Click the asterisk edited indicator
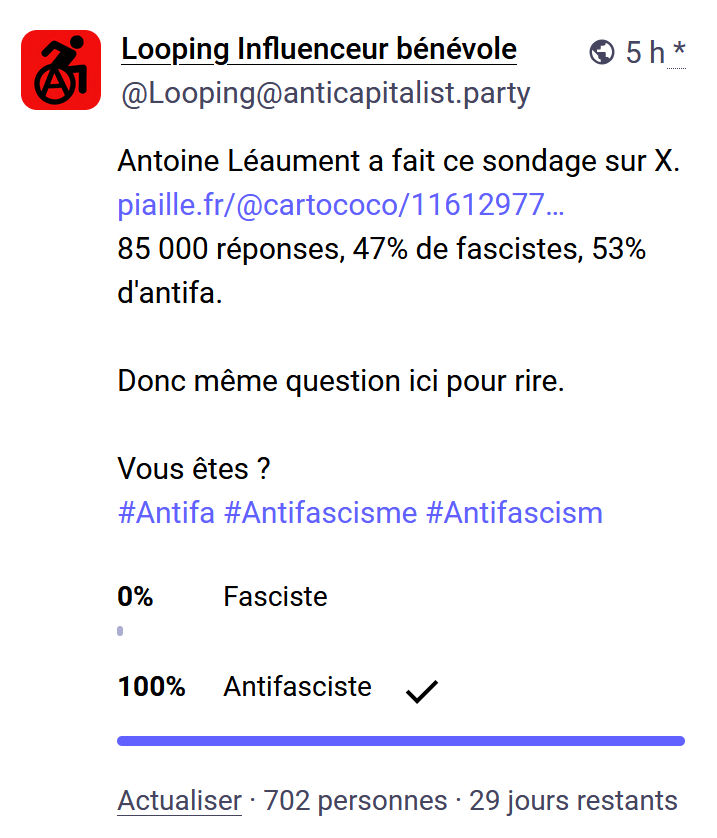717x838 pixels. pos(679,52)
